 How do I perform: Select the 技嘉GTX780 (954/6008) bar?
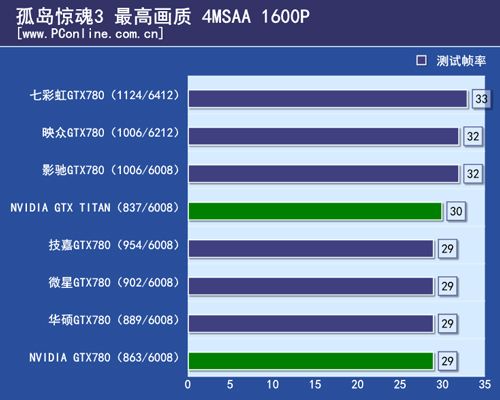[x=311, y=249]
